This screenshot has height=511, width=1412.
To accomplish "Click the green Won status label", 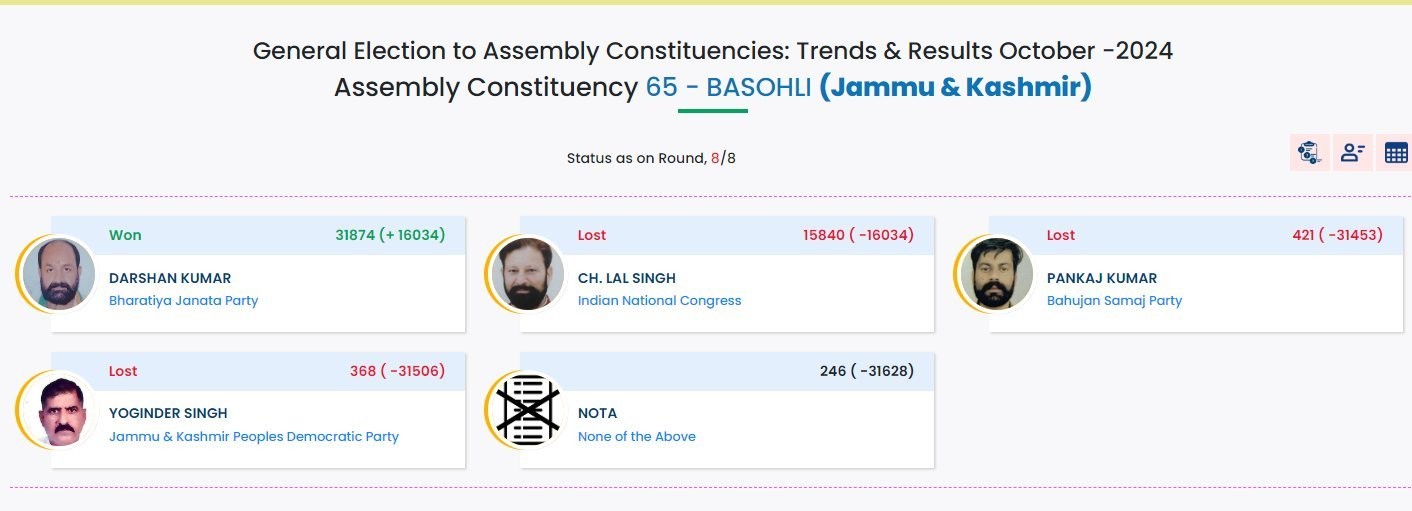I will pos(125,235).
